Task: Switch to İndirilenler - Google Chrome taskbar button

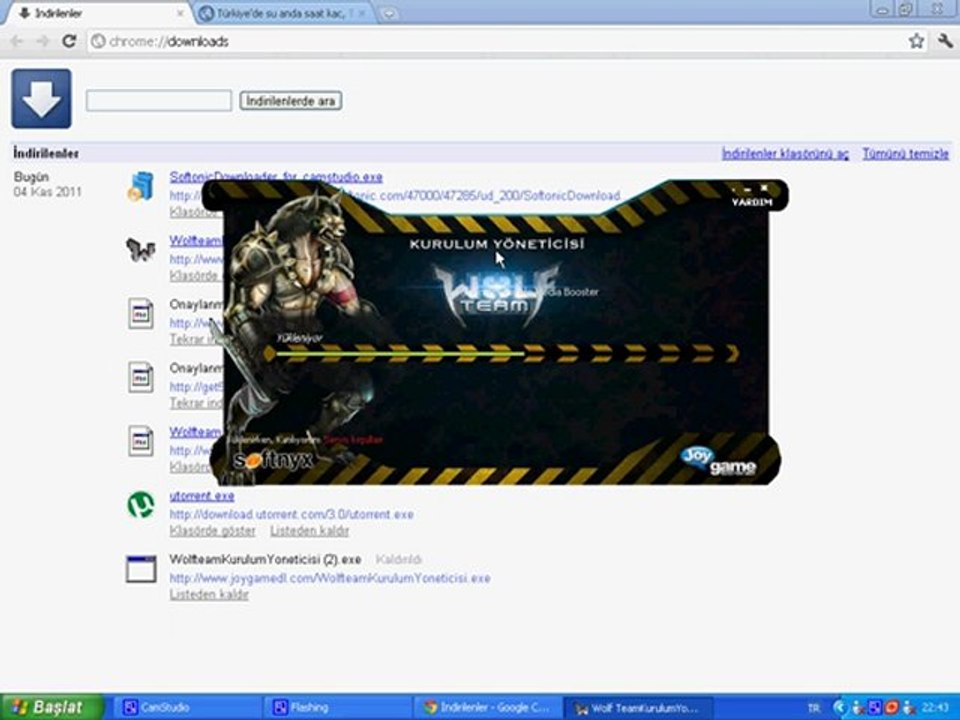Action: click(487, 708)
